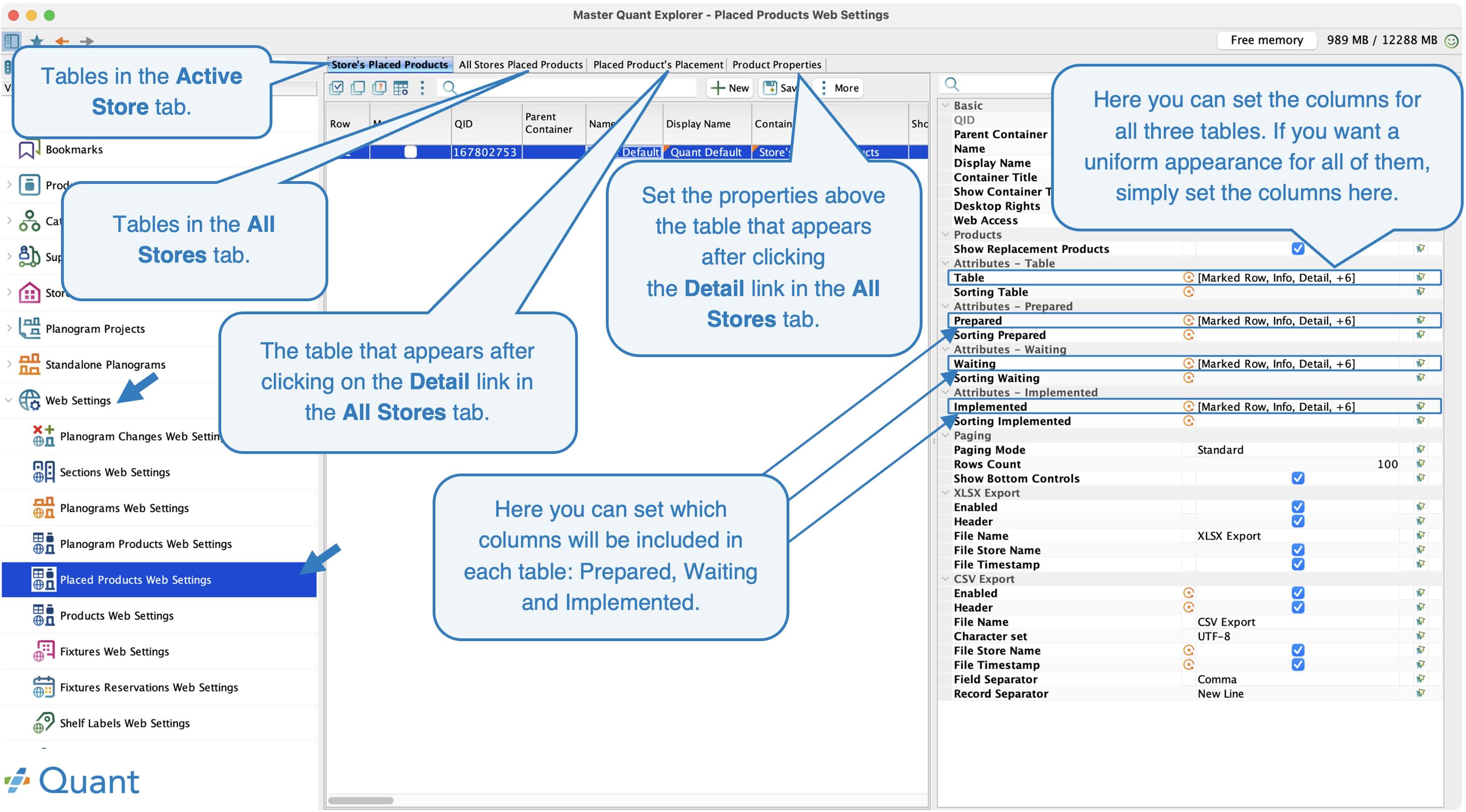Collapse the Paging property group

(946, 436)
